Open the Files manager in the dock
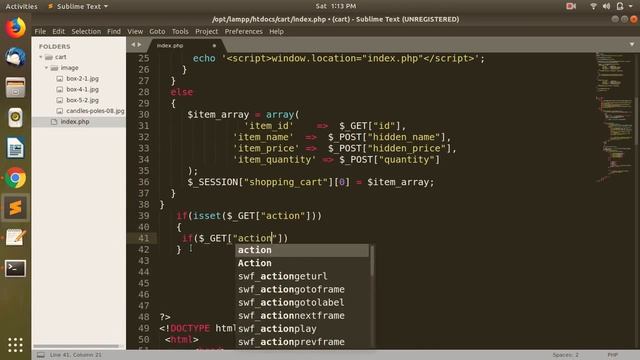 [x=16, y=87]
